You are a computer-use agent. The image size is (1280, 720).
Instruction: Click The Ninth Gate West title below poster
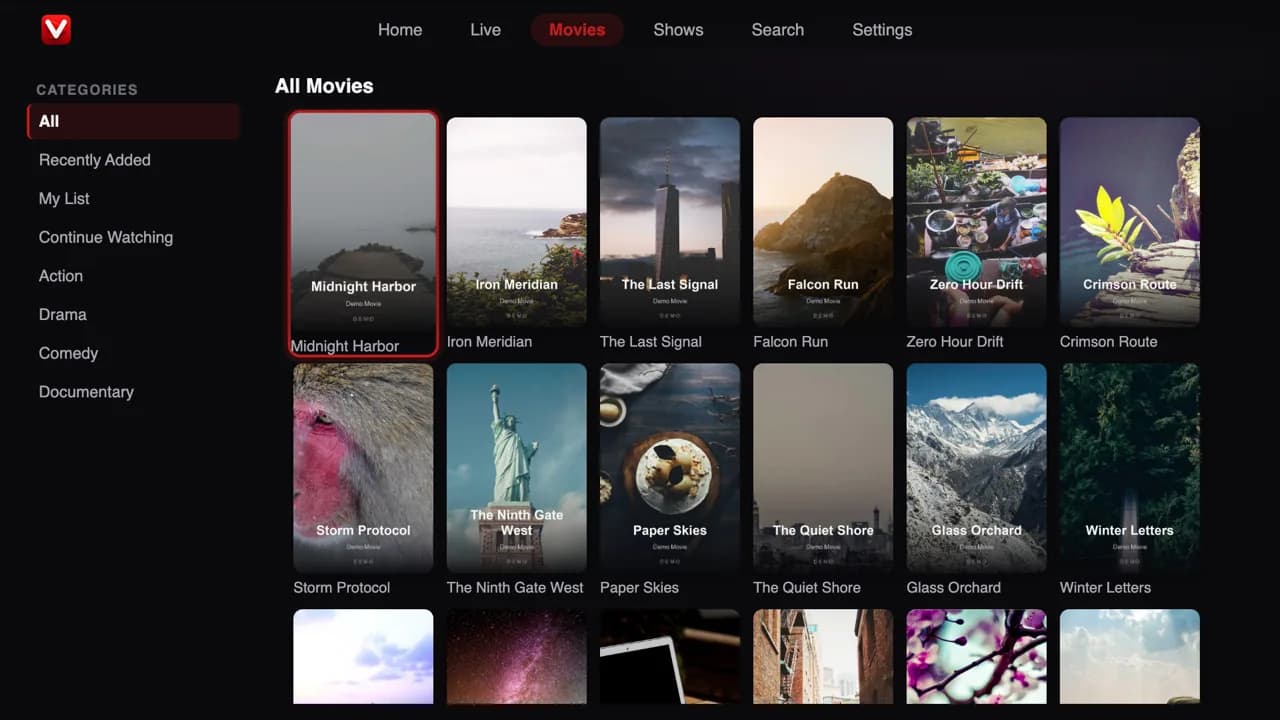click(515, 588)
